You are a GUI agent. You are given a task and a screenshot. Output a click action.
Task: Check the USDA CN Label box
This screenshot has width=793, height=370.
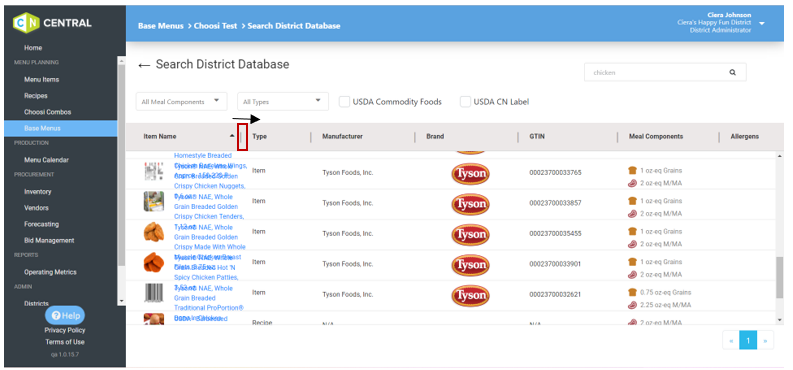[x=465, y=102]
